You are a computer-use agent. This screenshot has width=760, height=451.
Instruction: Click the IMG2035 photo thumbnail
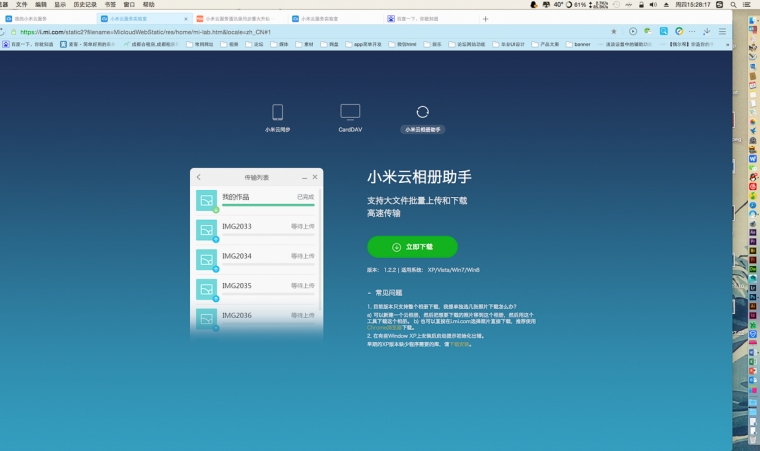click(206, 289)
